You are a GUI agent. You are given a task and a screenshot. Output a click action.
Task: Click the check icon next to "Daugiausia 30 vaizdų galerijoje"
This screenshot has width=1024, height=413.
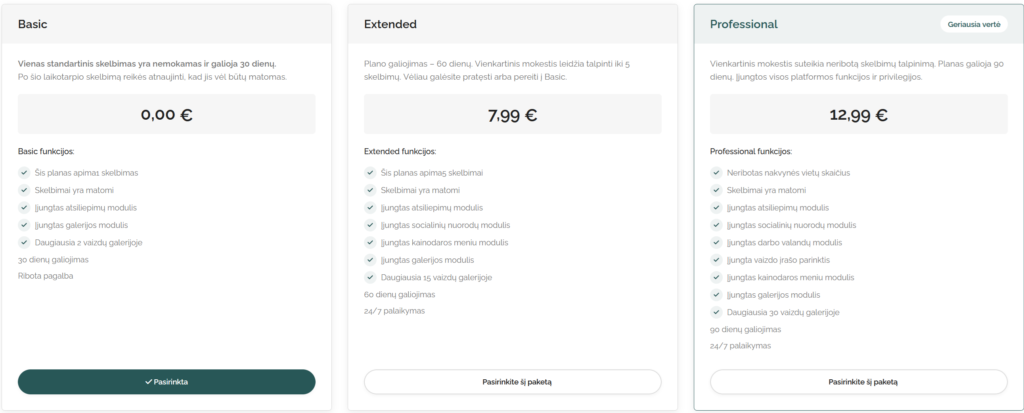[716, 312]
